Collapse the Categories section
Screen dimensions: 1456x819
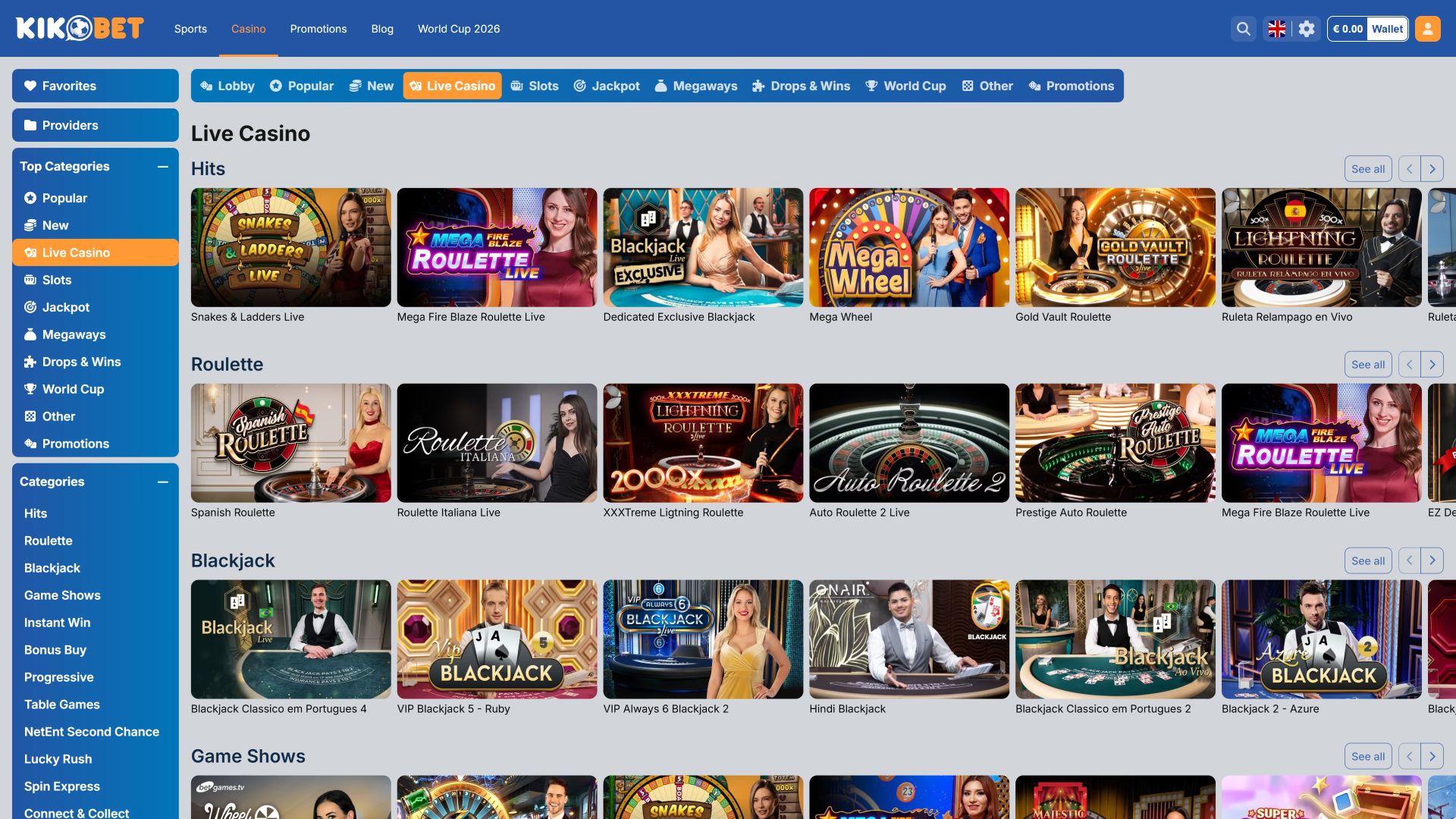163,482
